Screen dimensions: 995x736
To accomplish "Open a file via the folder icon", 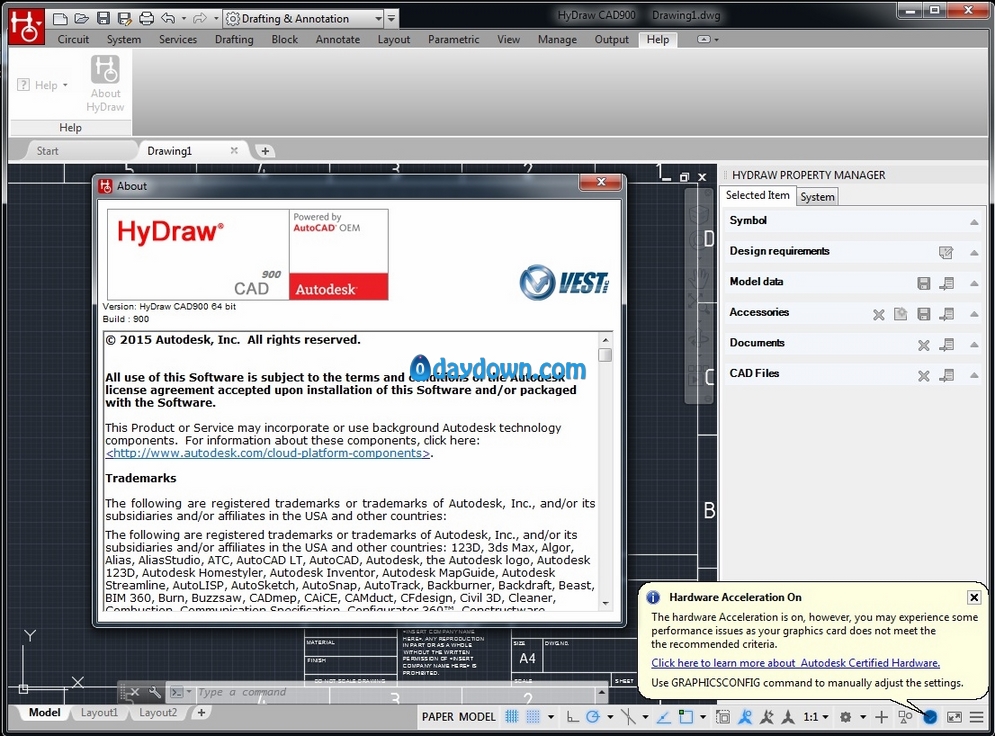I will (81, 18).
